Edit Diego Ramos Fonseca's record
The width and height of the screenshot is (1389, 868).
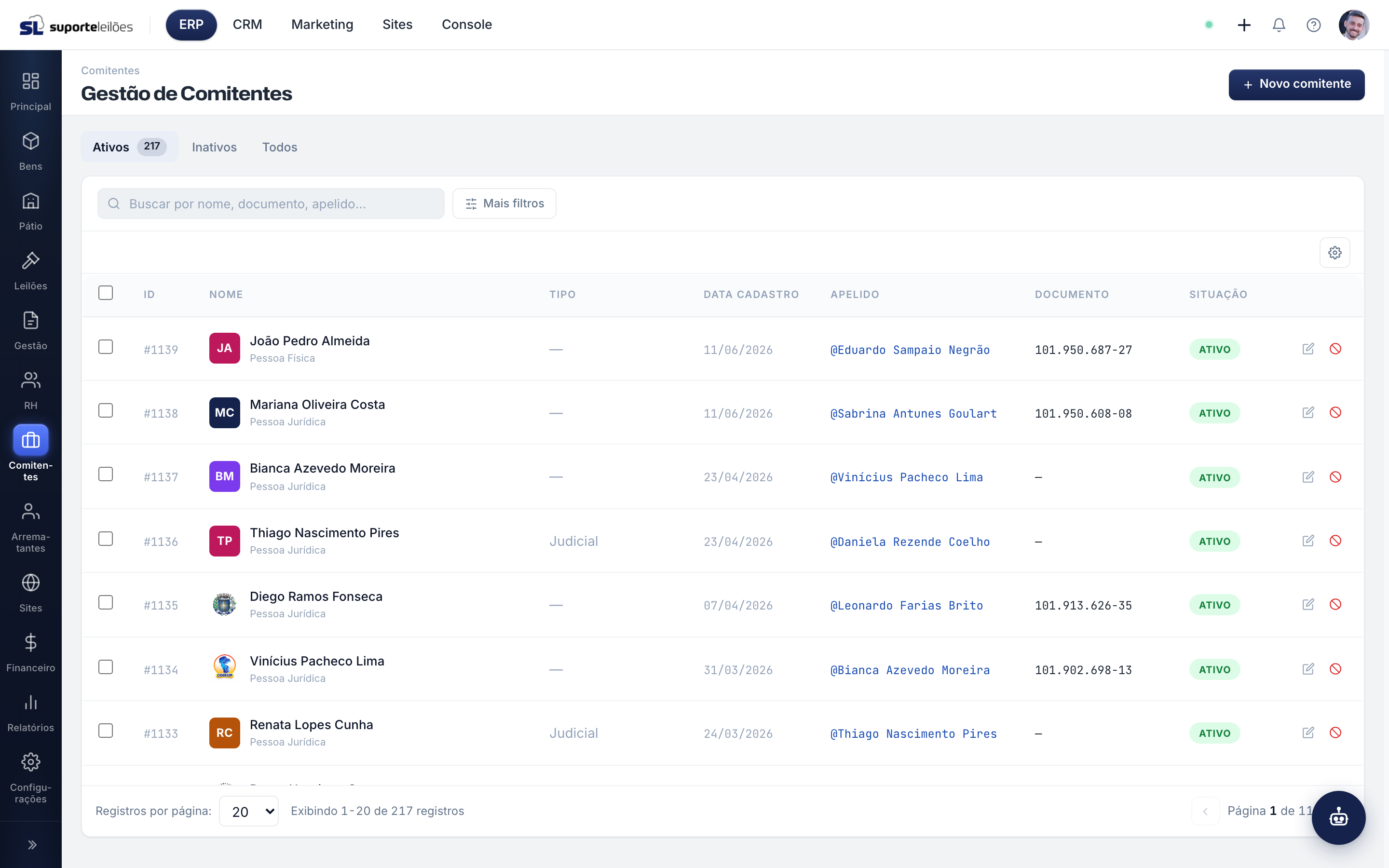(1308, 604)
